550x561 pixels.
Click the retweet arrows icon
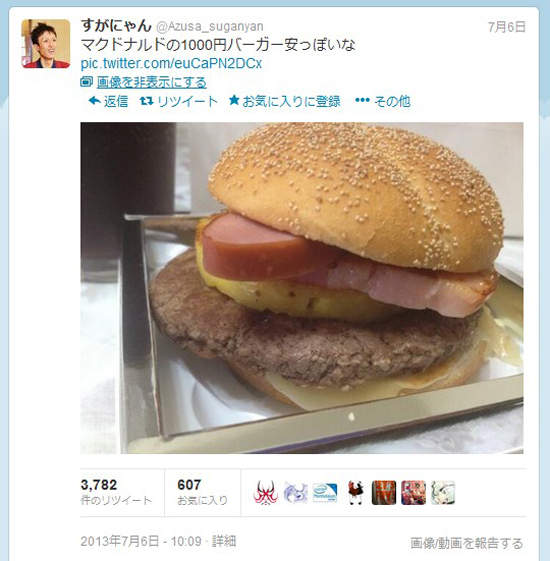147,101
